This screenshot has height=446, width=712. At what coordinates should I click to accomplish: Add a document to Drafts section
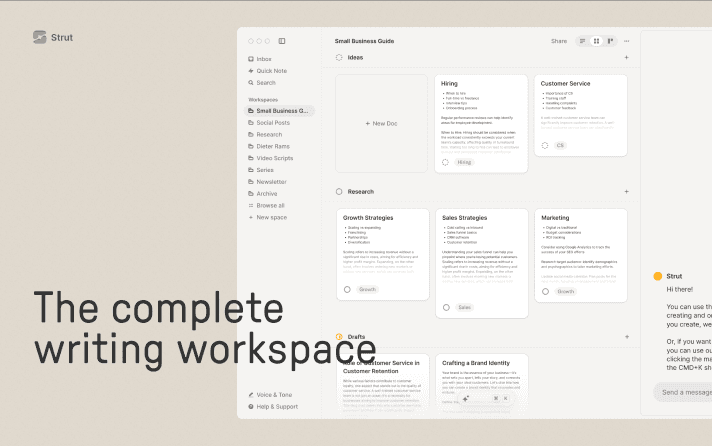pyautogui.click(x=627, y=337)
